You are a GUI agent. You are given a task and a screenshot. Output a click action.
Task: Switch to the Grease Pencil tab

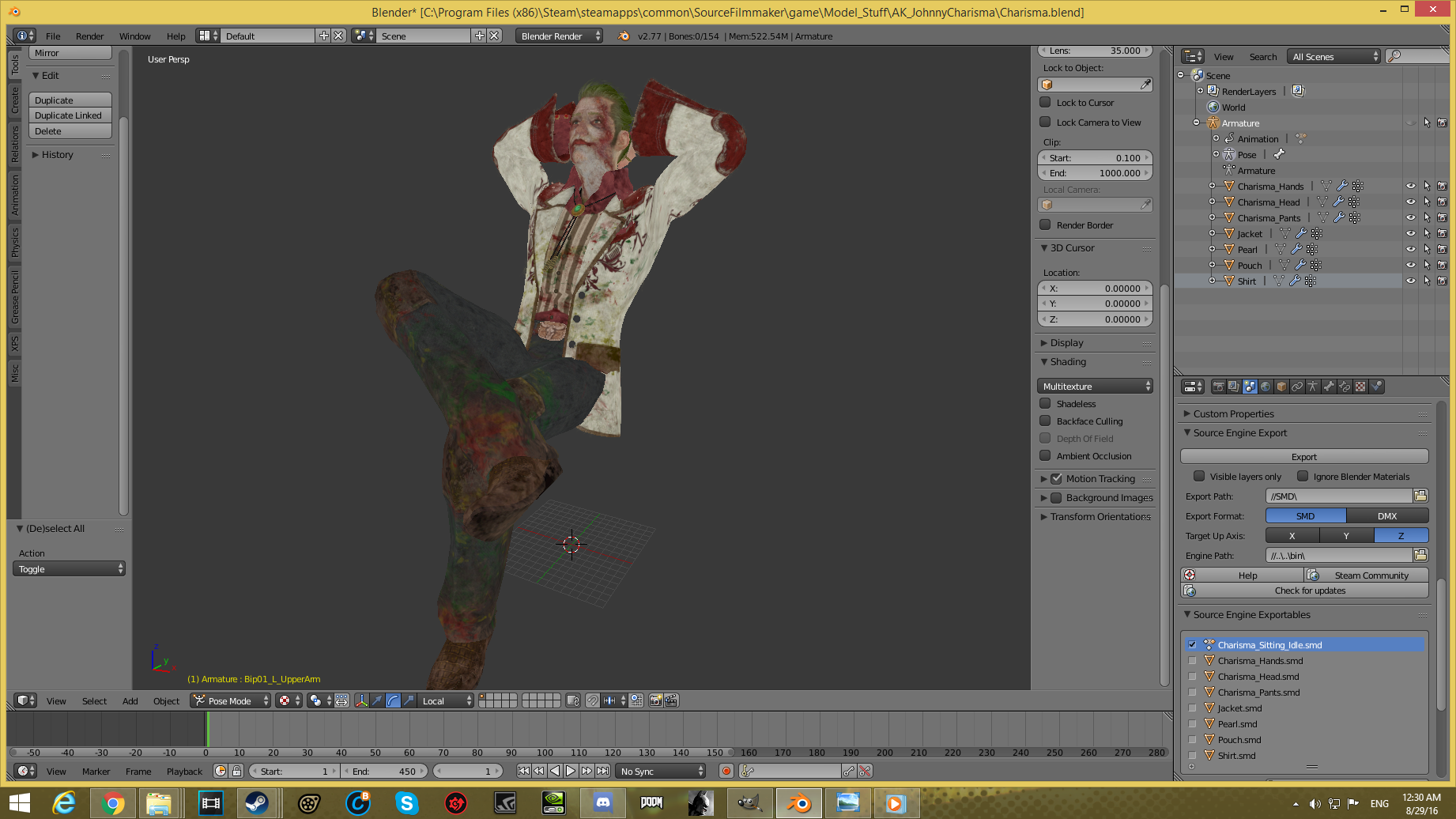pyautogui.click(x=14, y=297)
